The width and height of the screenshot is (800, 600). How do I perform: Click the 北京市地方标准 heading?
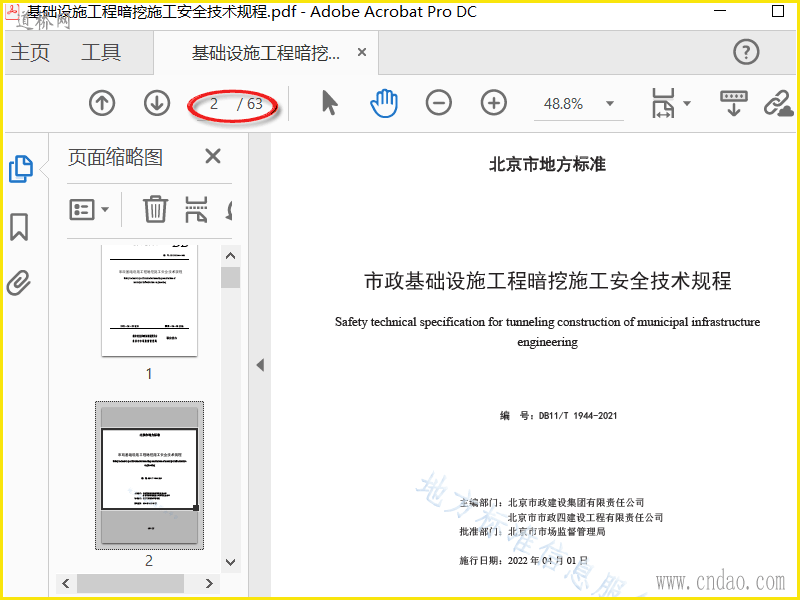tap(547, 164)
